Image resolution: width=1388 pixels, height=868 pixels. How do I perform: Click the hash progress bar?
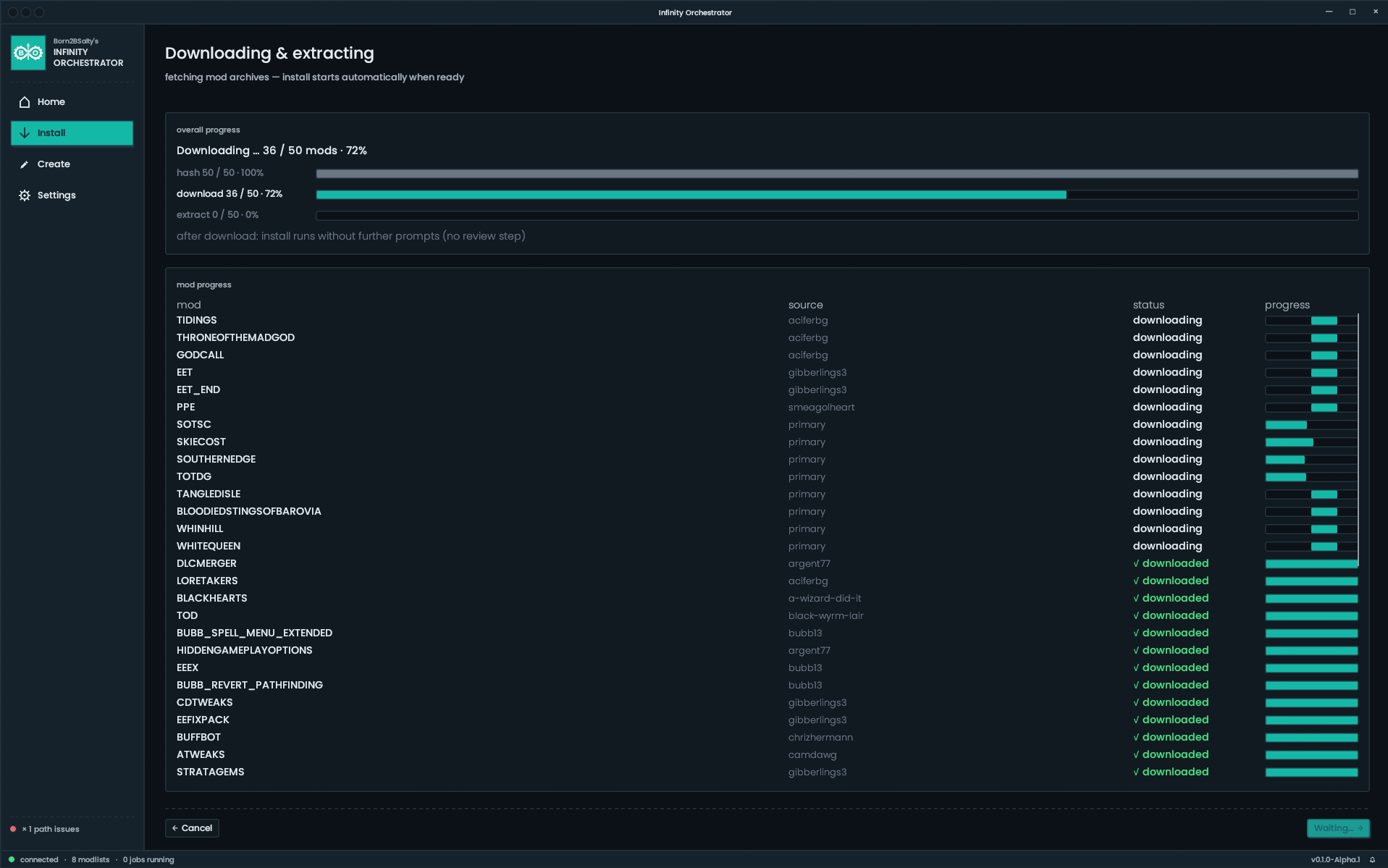click(837, 174)
